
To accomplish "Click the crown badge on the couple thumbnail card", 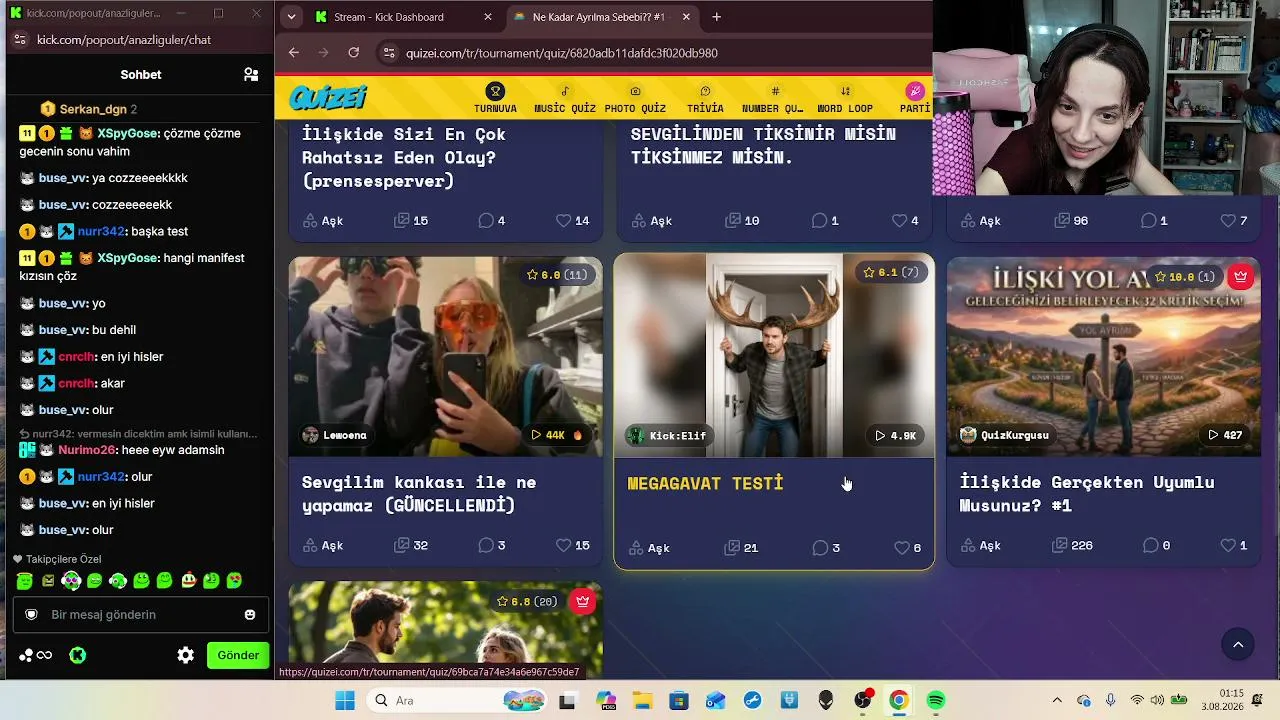I will (x=582, y=601).
